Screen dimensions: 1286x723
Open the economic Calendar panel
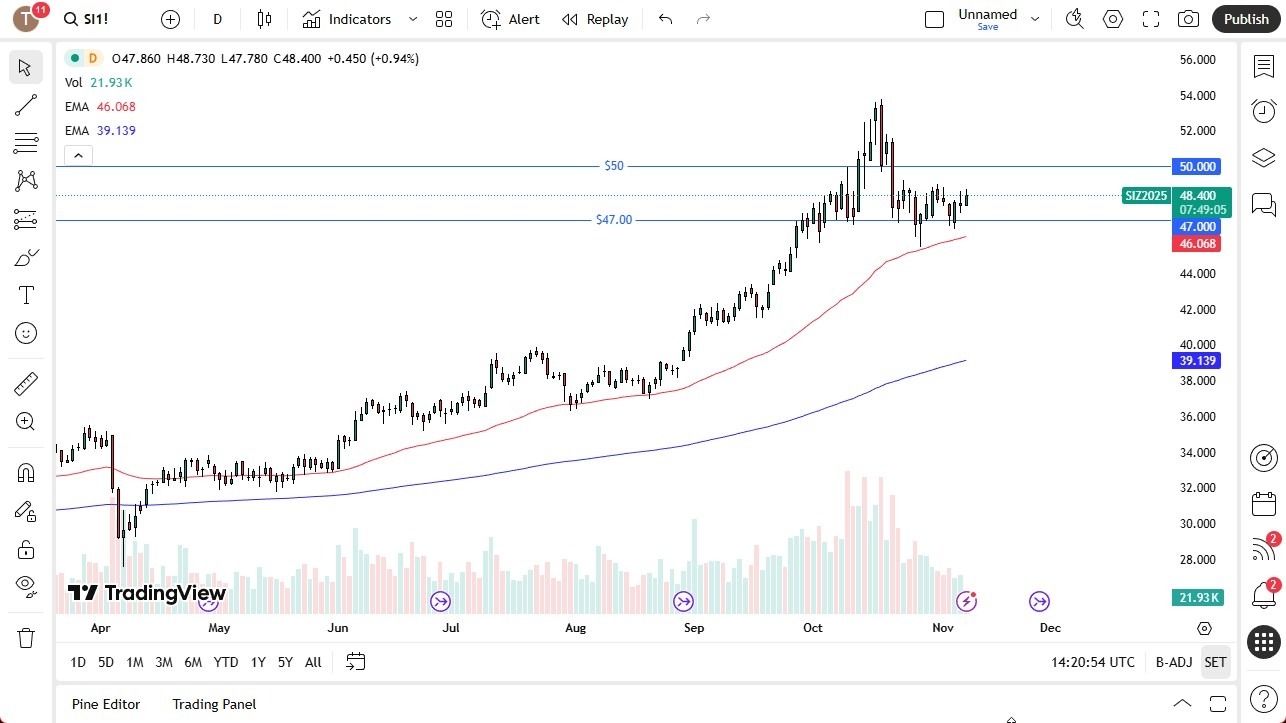point(1262,504)
